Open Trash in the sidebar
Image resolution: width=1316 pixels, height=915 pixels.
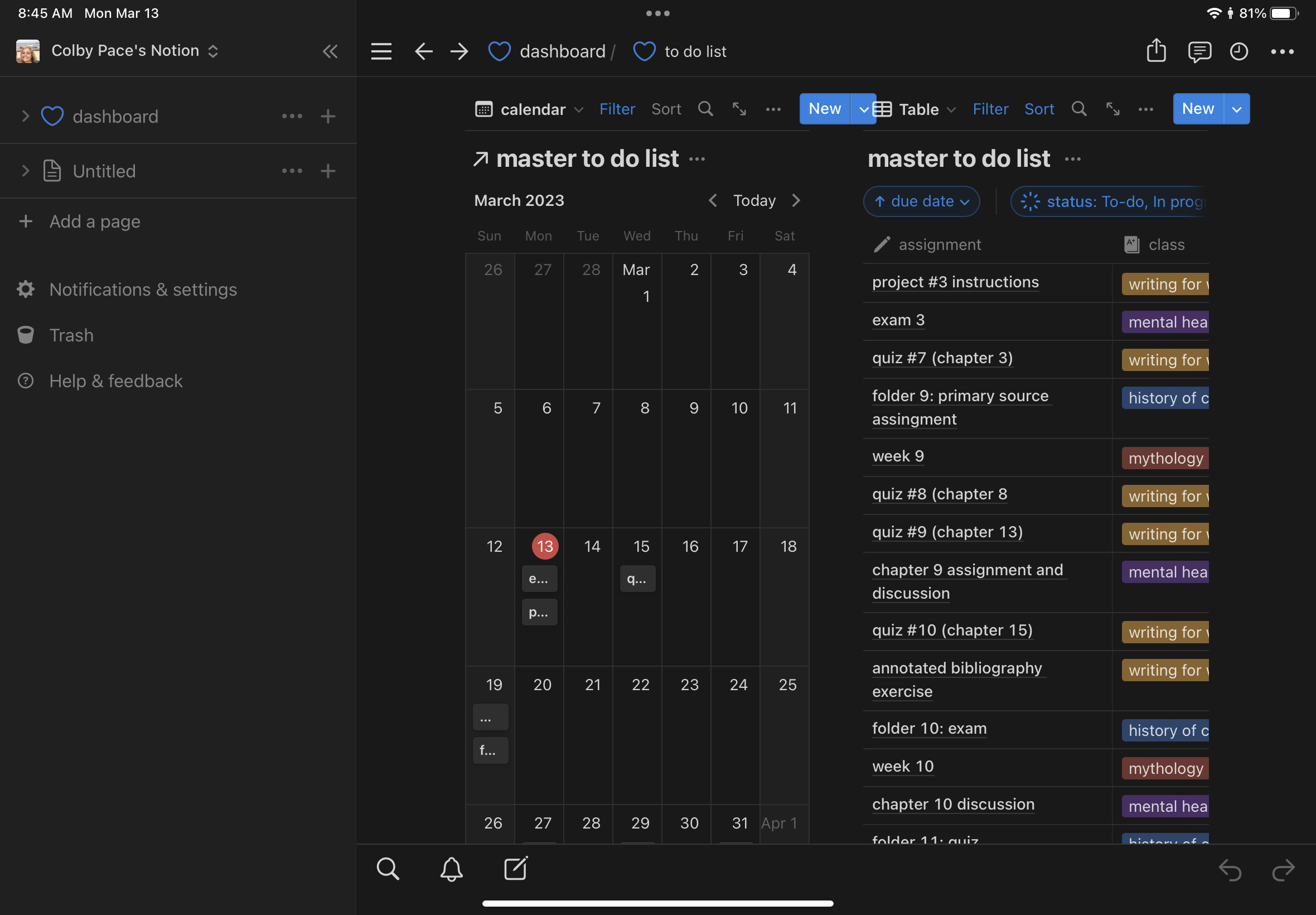click(71, 335)
